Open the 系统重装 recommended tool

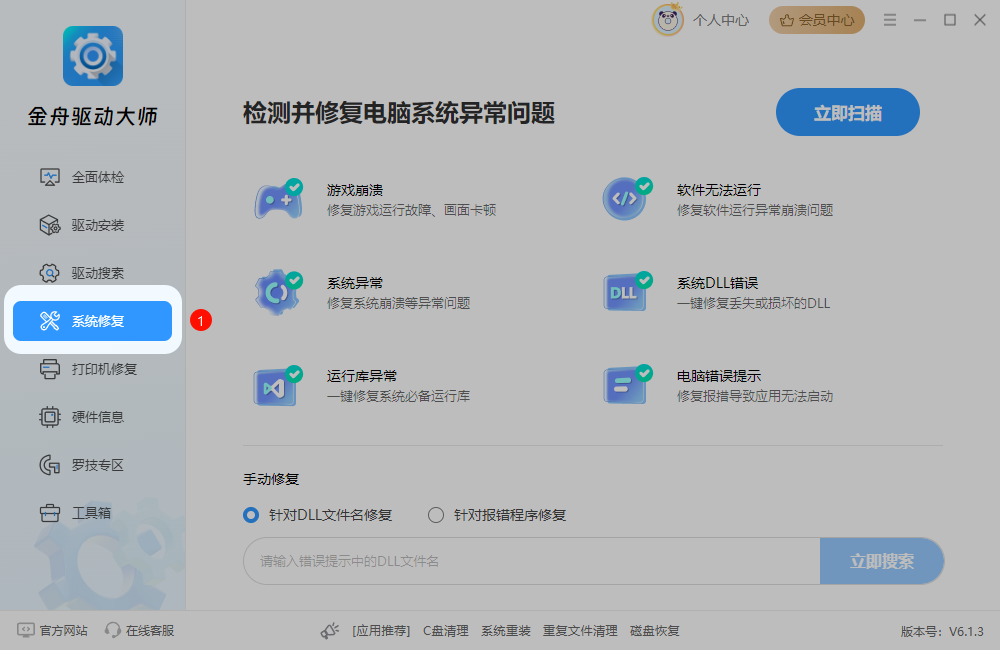click(506, 630)
